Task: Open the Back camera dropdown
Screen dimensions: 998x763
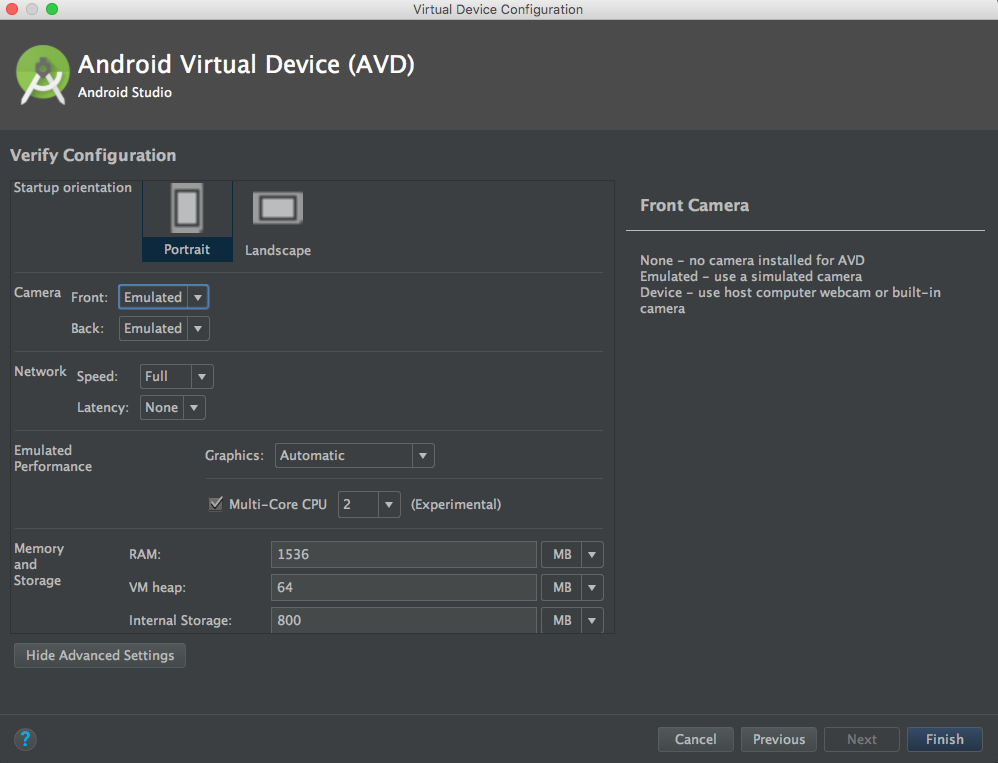Action: coord(164,328)
